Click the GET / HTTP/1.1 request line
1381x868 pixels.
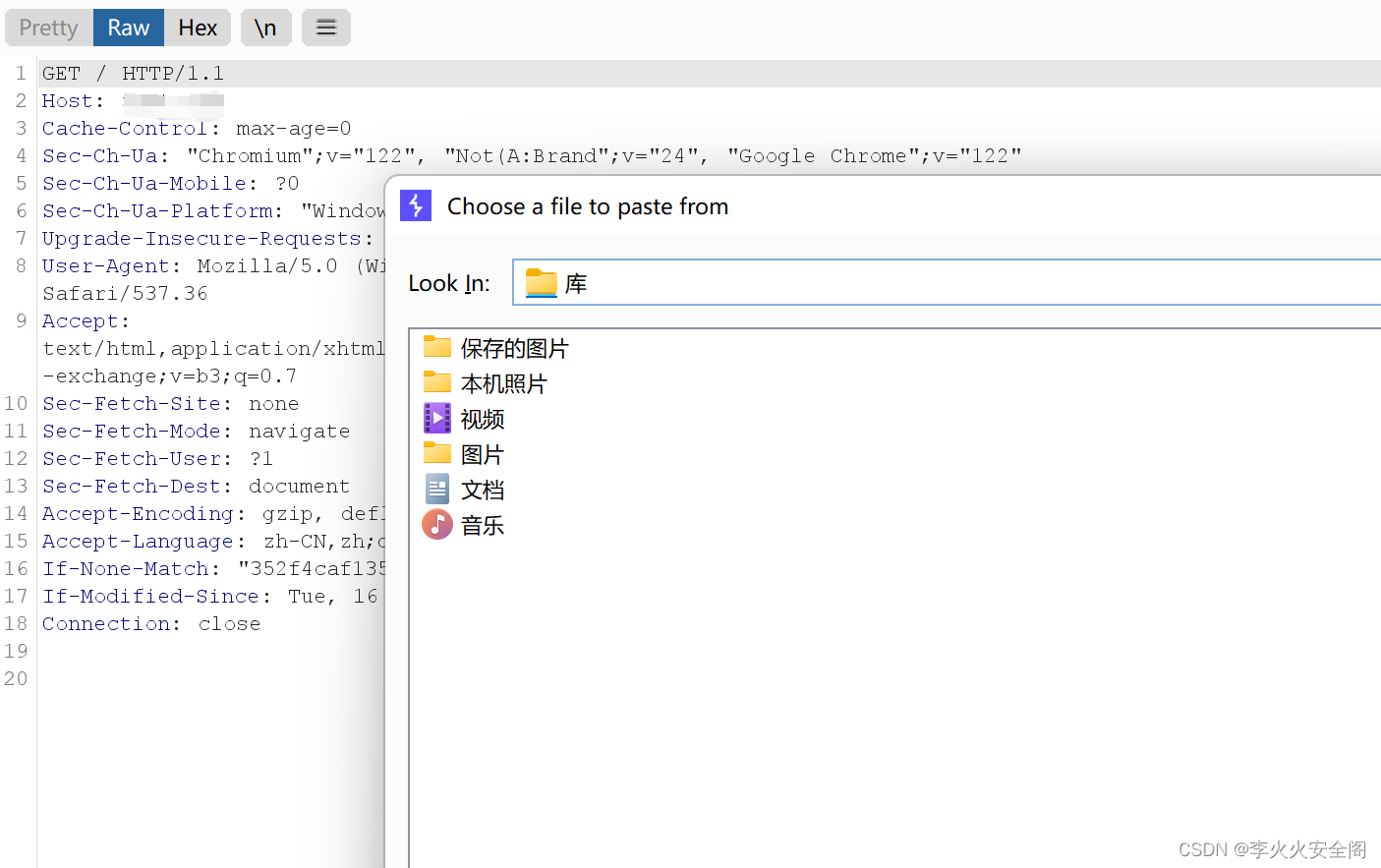pos(133,74)
